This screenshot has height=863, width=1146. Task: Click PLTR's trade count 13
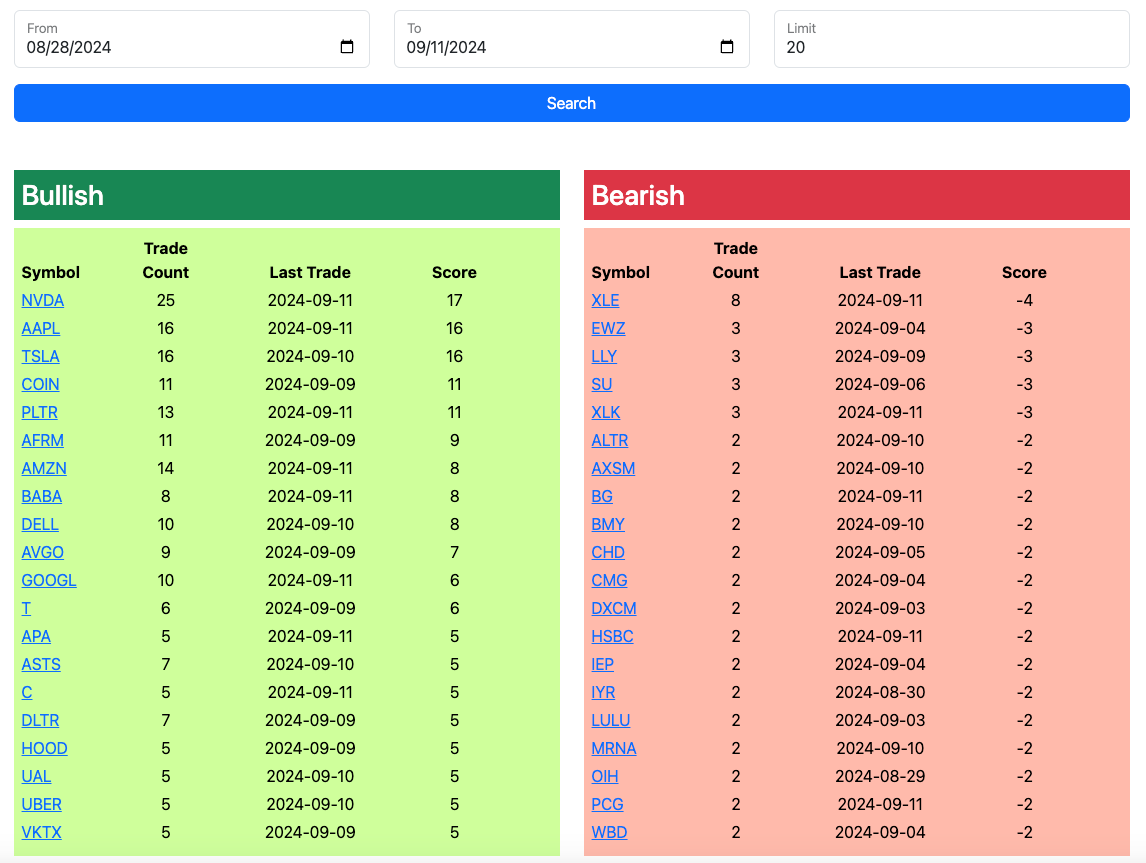pos(166,412)
